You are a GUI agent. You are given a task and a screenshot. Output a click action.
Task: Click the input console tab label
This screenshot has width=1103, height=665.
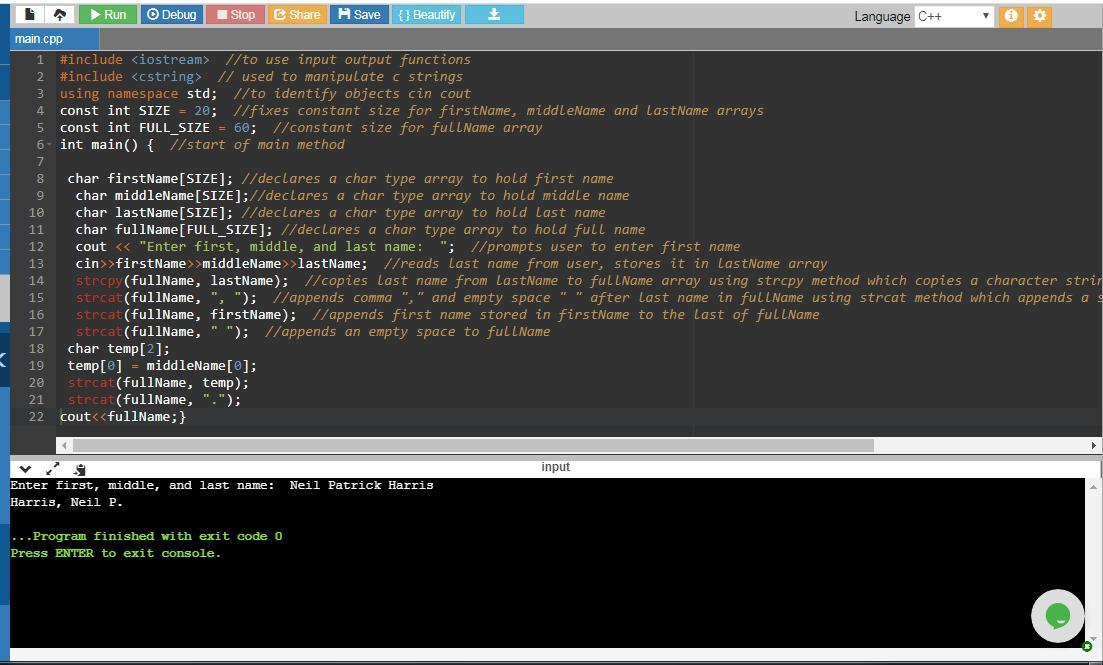(555, 467)
